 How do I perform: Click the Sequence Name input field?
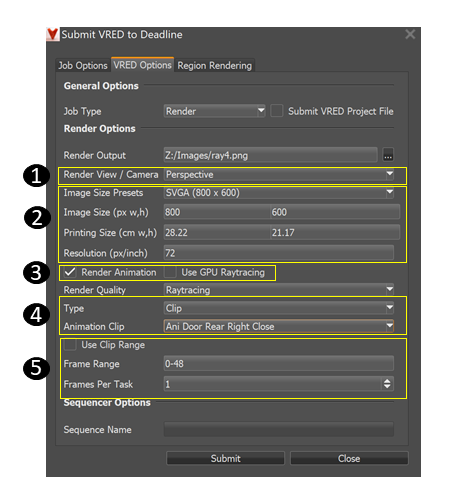click(x=279, y=429)
